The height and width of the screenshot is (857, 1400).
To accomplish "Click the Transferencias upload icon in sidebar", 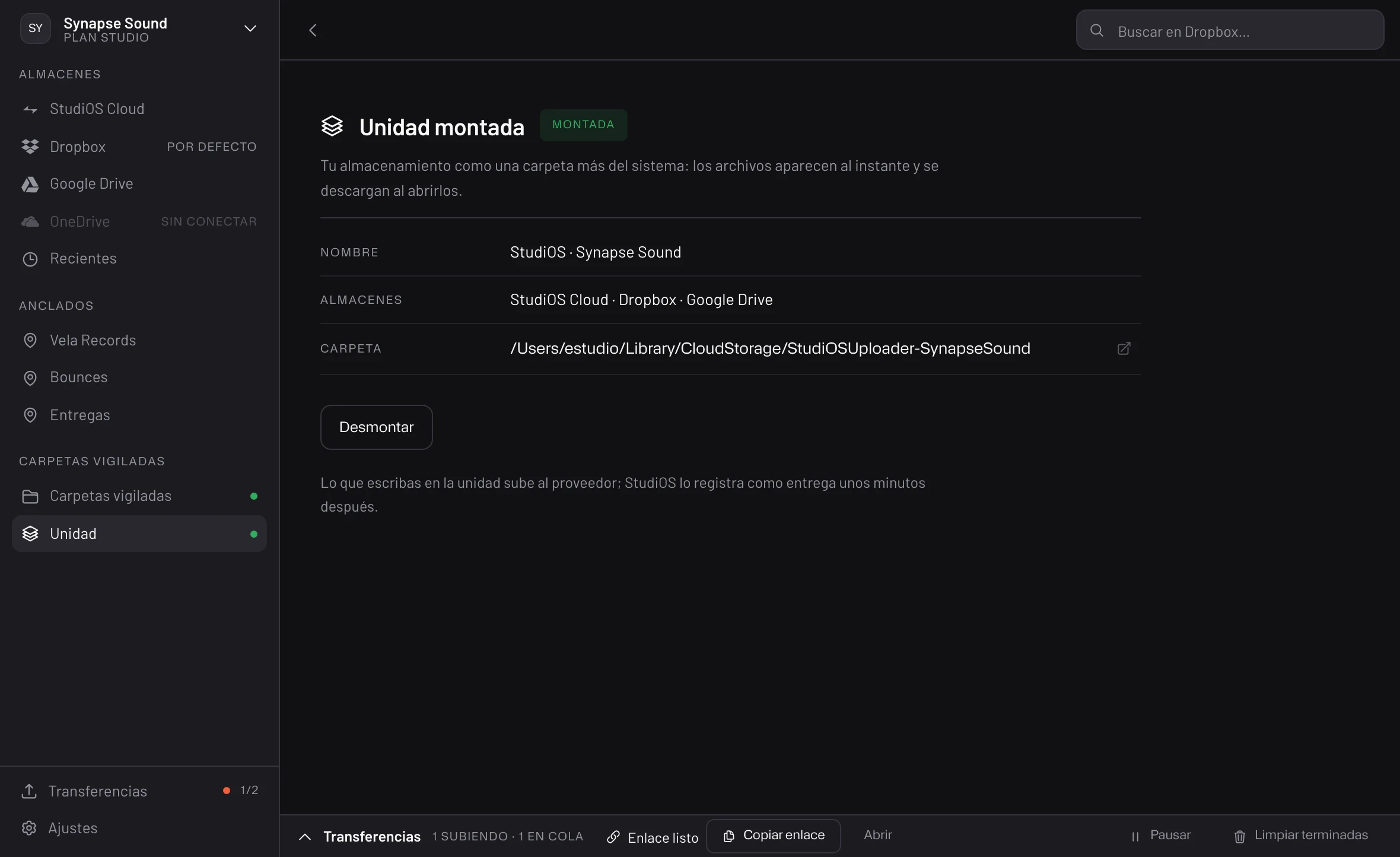I will (29, 791).
